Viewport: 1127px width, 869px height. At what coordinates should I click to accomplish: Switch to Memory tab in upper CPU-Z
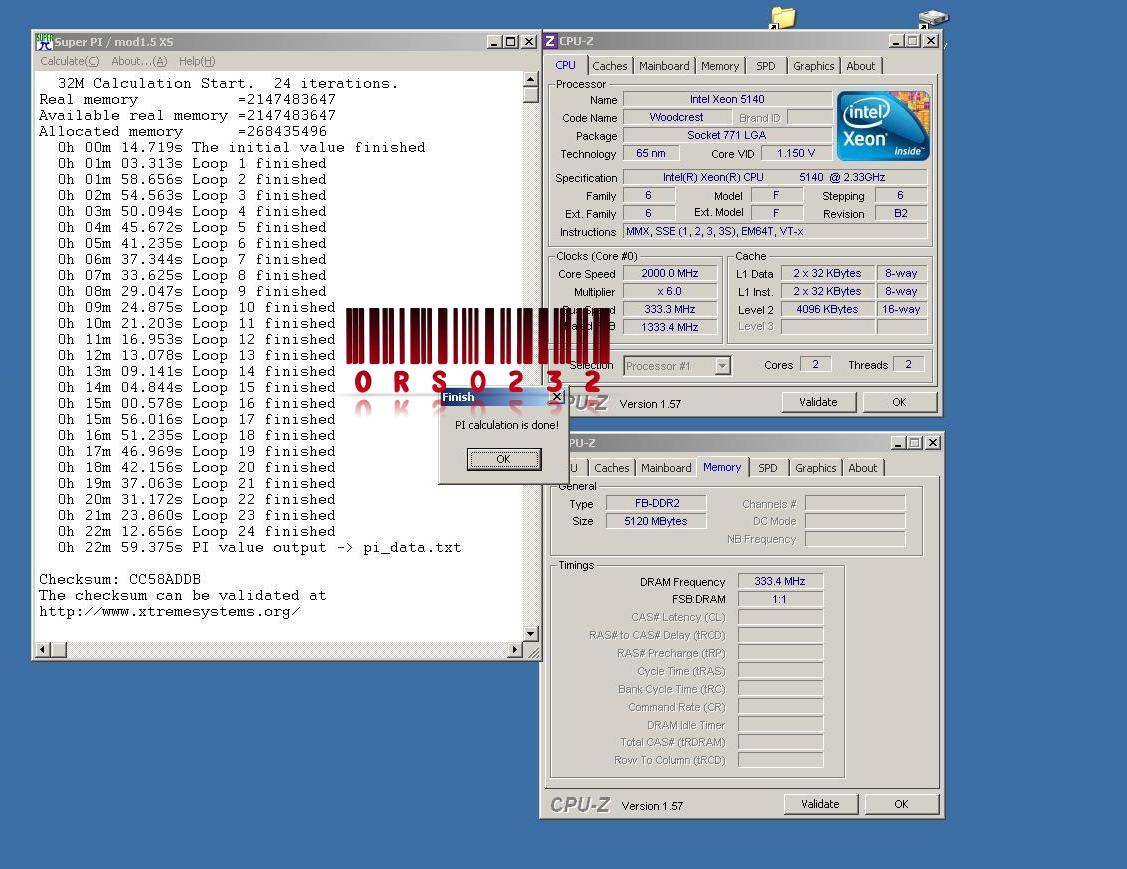click(719, 66)
